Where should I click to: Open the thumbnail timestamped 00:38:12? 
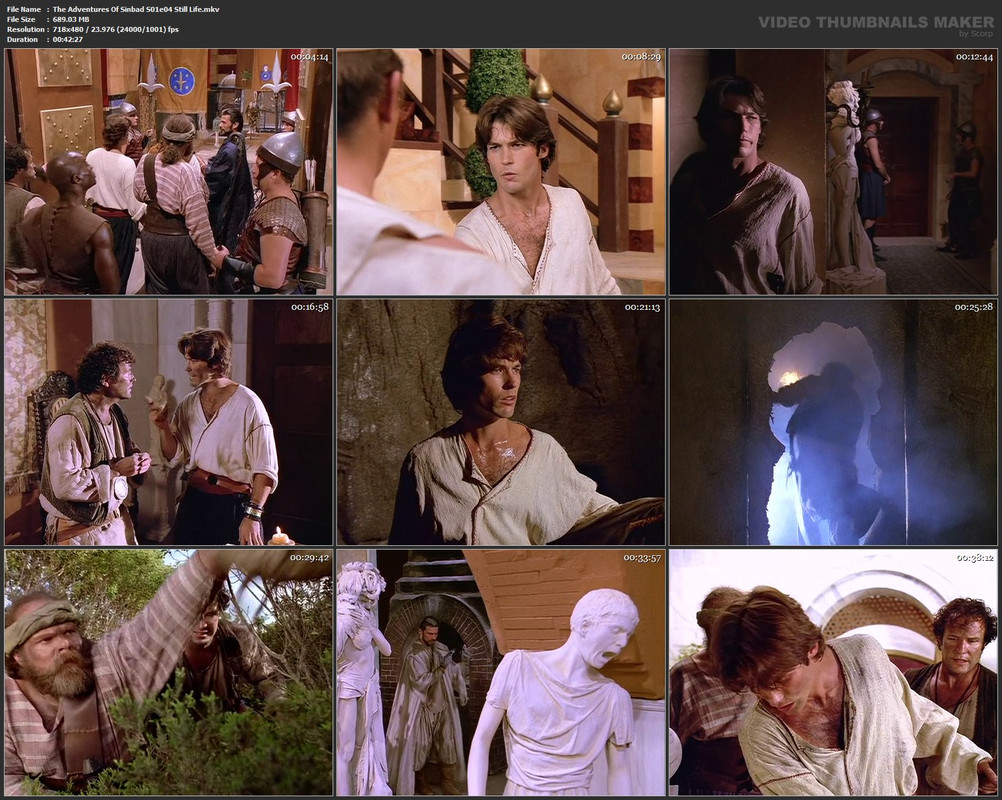(x=833, y=673)
